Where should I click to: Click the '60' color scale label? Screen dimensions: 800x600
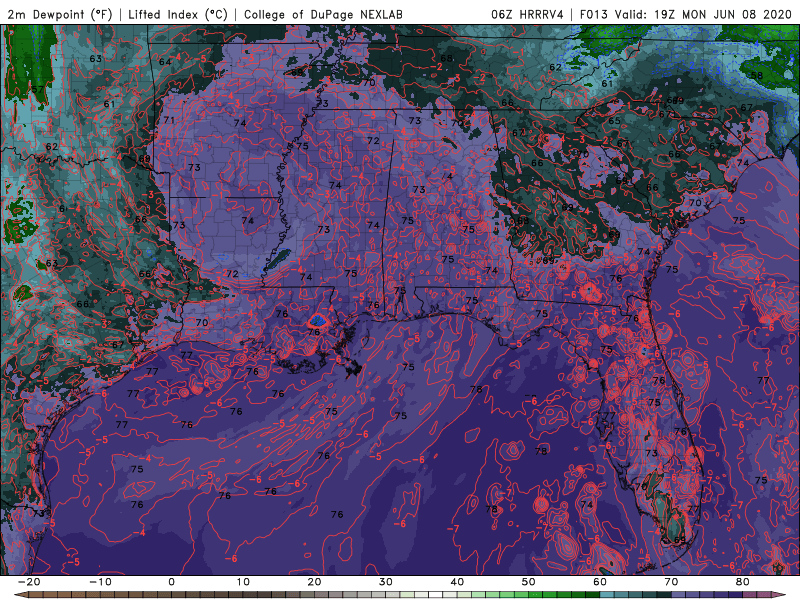click(600, 582)
